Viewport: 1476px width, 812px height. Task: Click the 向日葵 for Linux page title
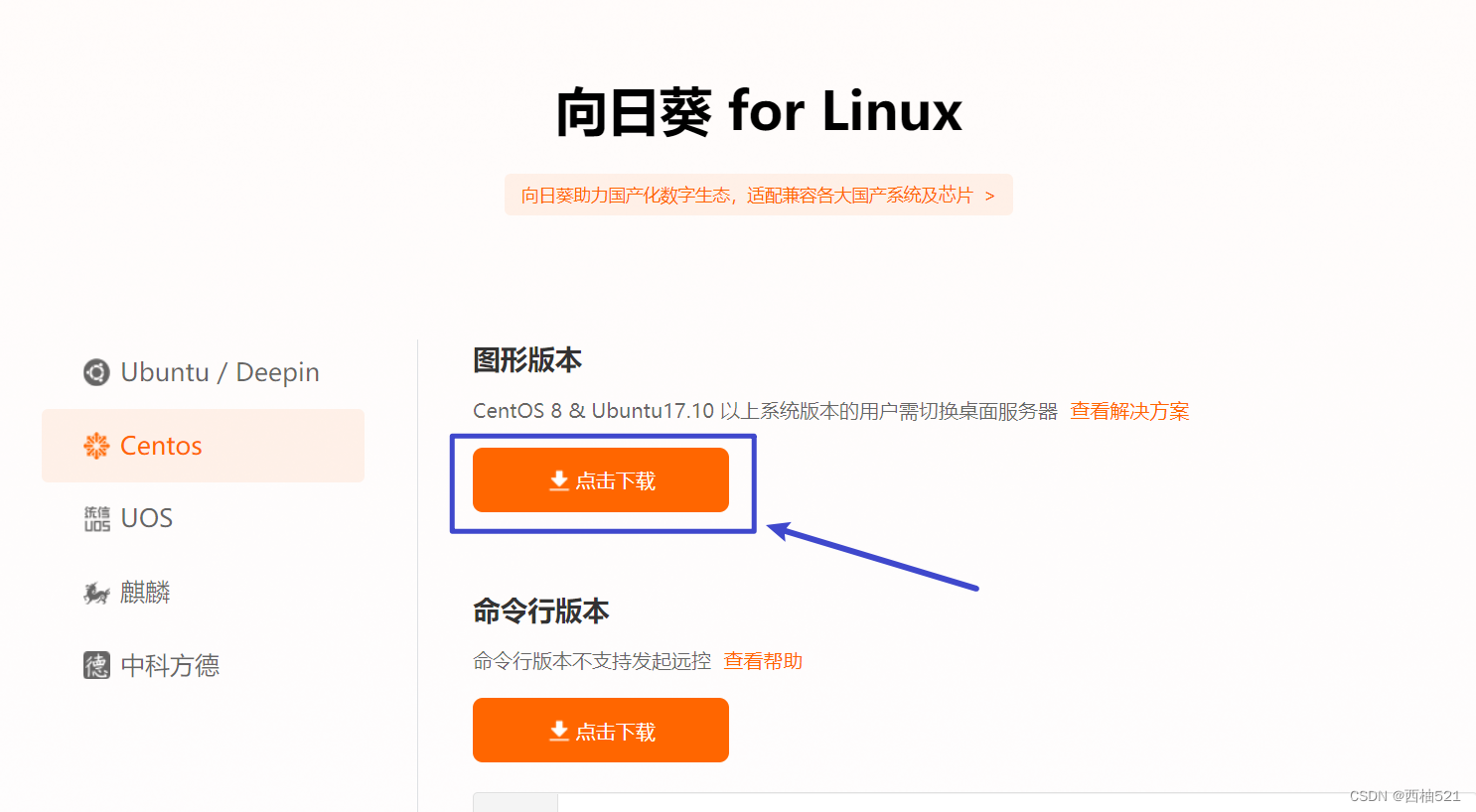tap(759, 111)
